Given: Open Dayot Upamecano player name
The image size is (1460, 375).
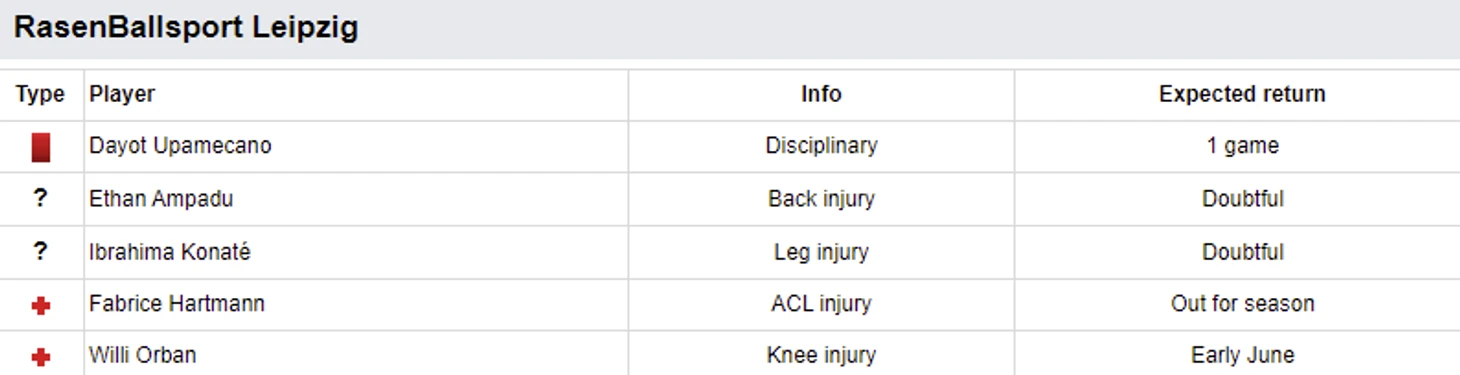Looking at the screenshot, I should click(x=180, y=146).
